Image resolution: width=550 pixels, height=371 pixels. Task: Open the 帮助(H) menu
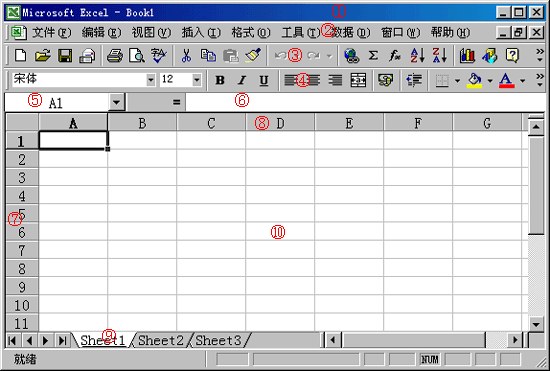450,33
